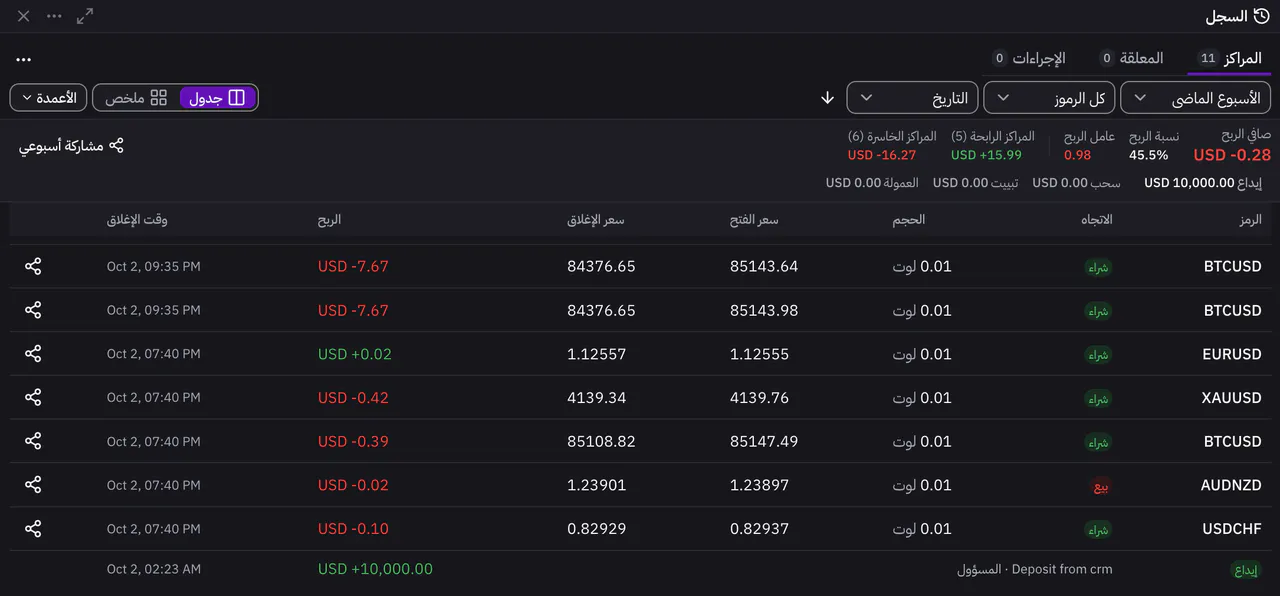Click the USD +10,000.00 deposit amount
Image resolution: width=1280 pixels, height=596 pixels.
coord(375,569)
